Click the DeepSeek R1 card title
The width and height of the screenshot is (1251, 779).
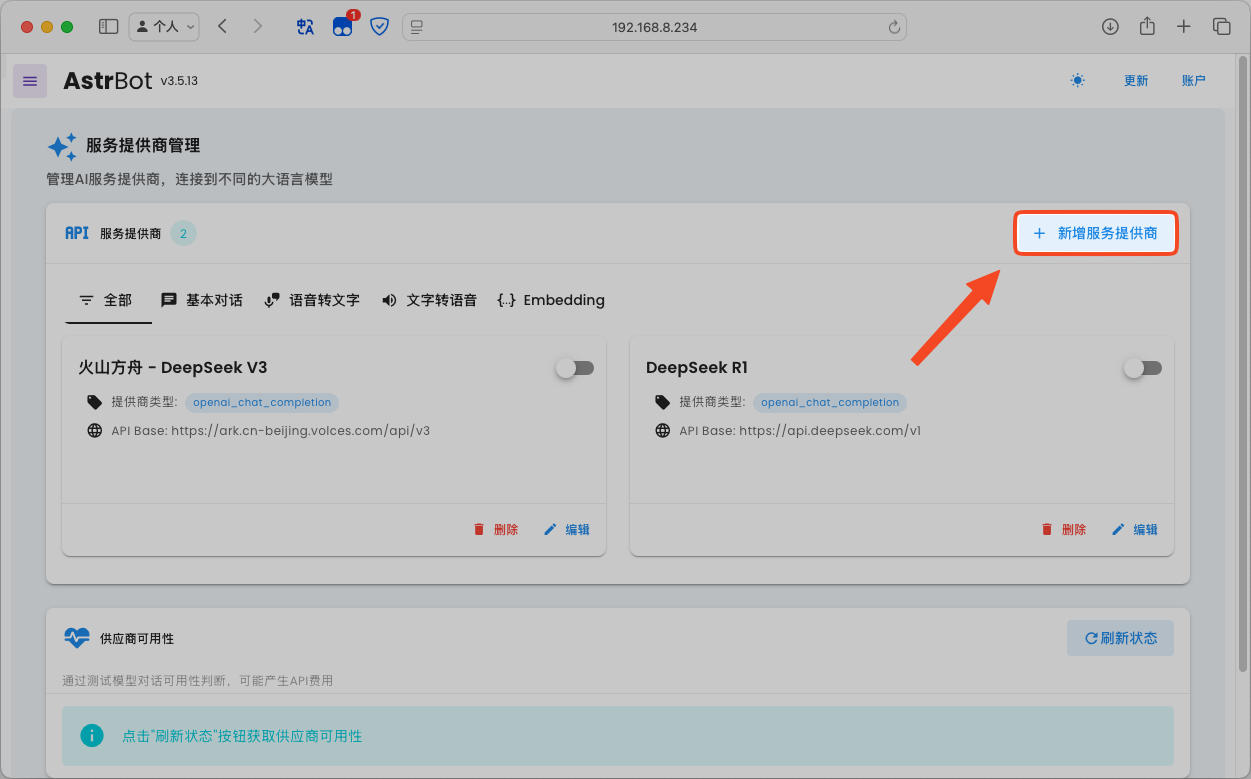697,368
